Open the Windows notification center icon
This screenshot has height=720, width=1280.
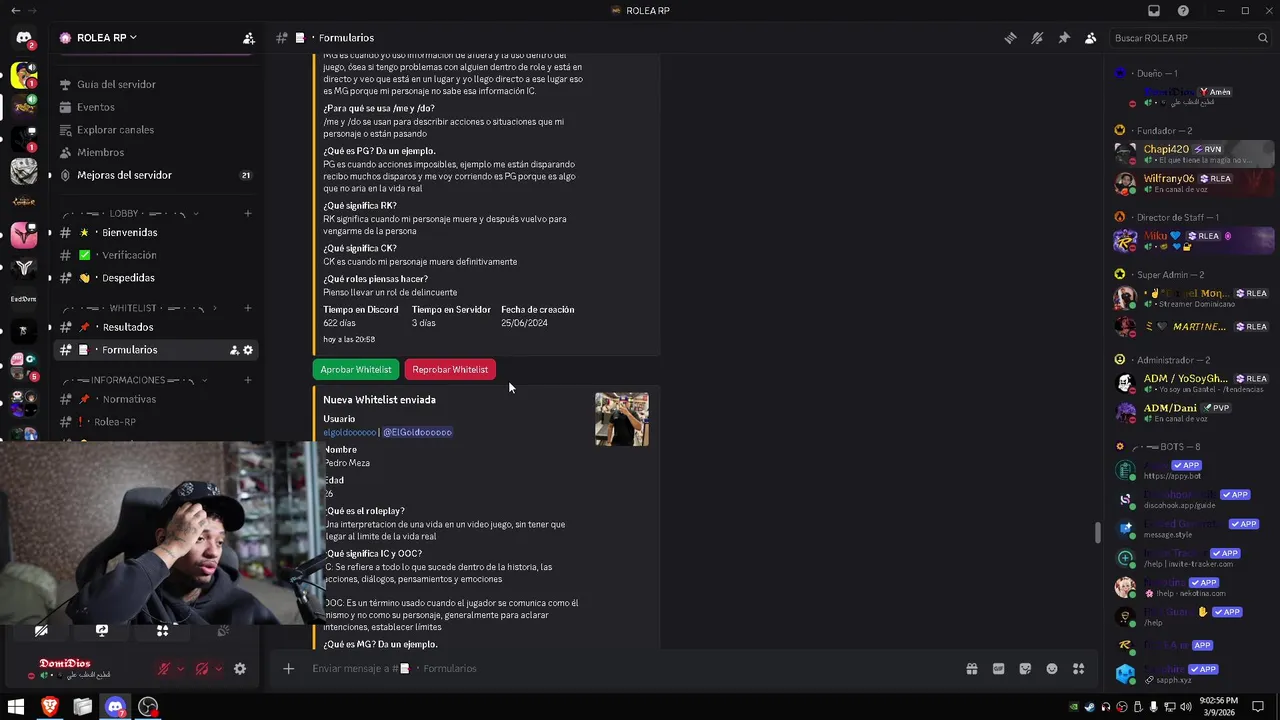(x=1258, y=707)
